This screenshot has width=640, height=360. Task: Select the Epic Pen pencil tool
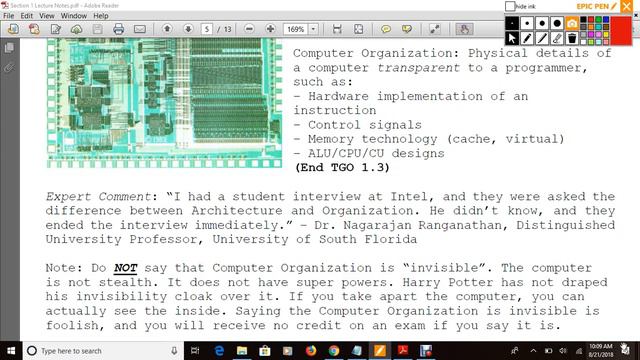[527, 38]
